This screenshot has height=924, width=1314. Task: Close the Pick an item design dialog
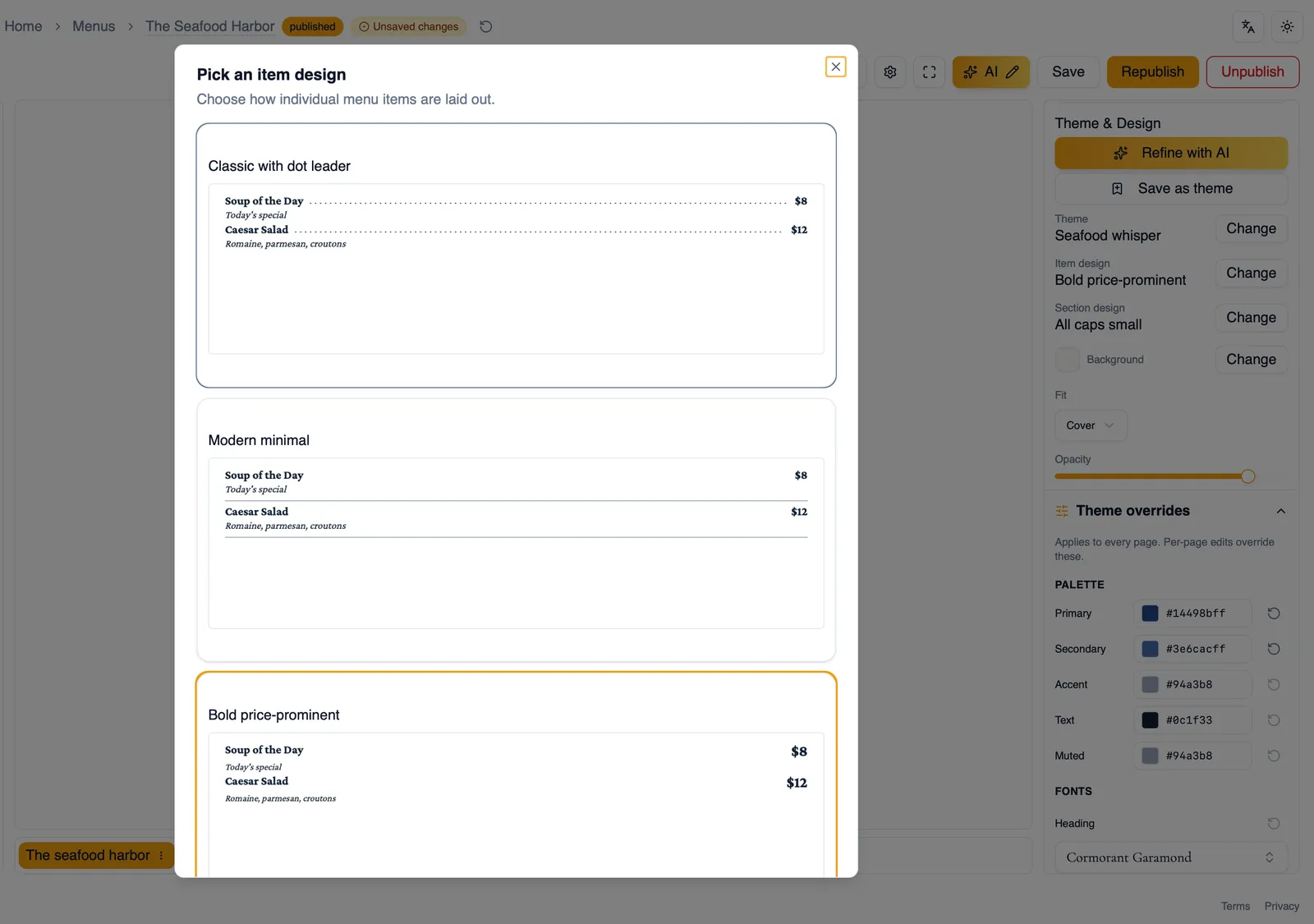pyautogui.click(x=835, y=67)
